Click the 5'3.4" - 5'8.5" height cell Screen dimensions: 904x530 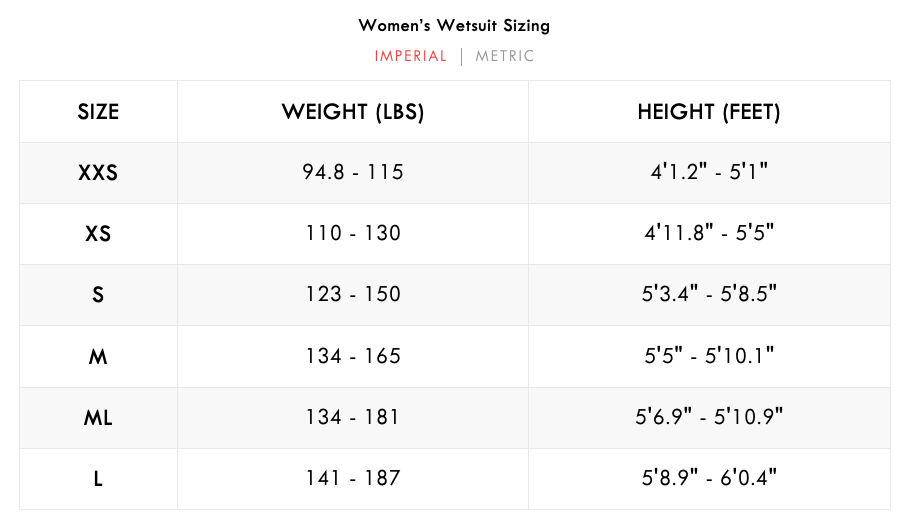tap(709, 295)
